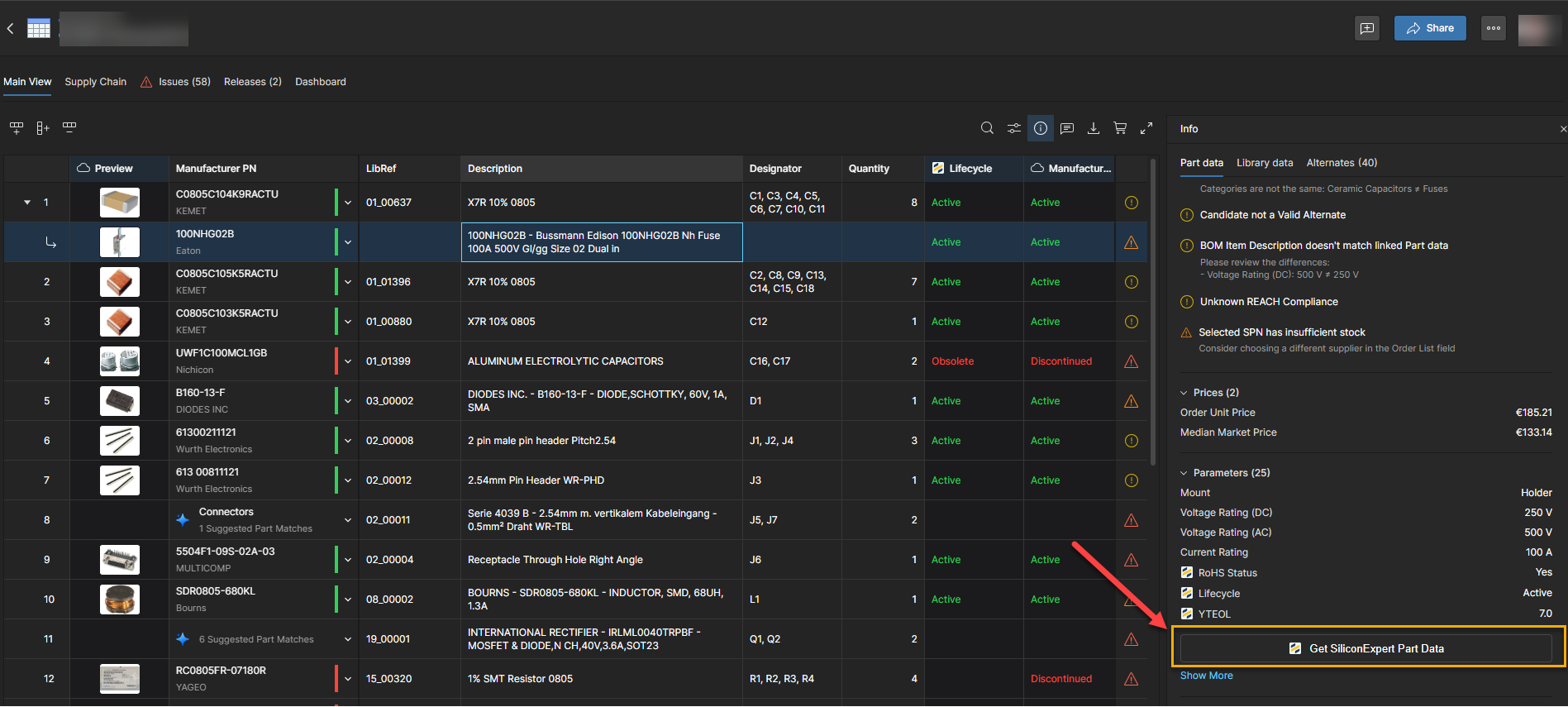Screen dimensions: 1568x707
Task: Click the SDR0805-680KL inductor preview thumbnail
Action: point(120,600)
